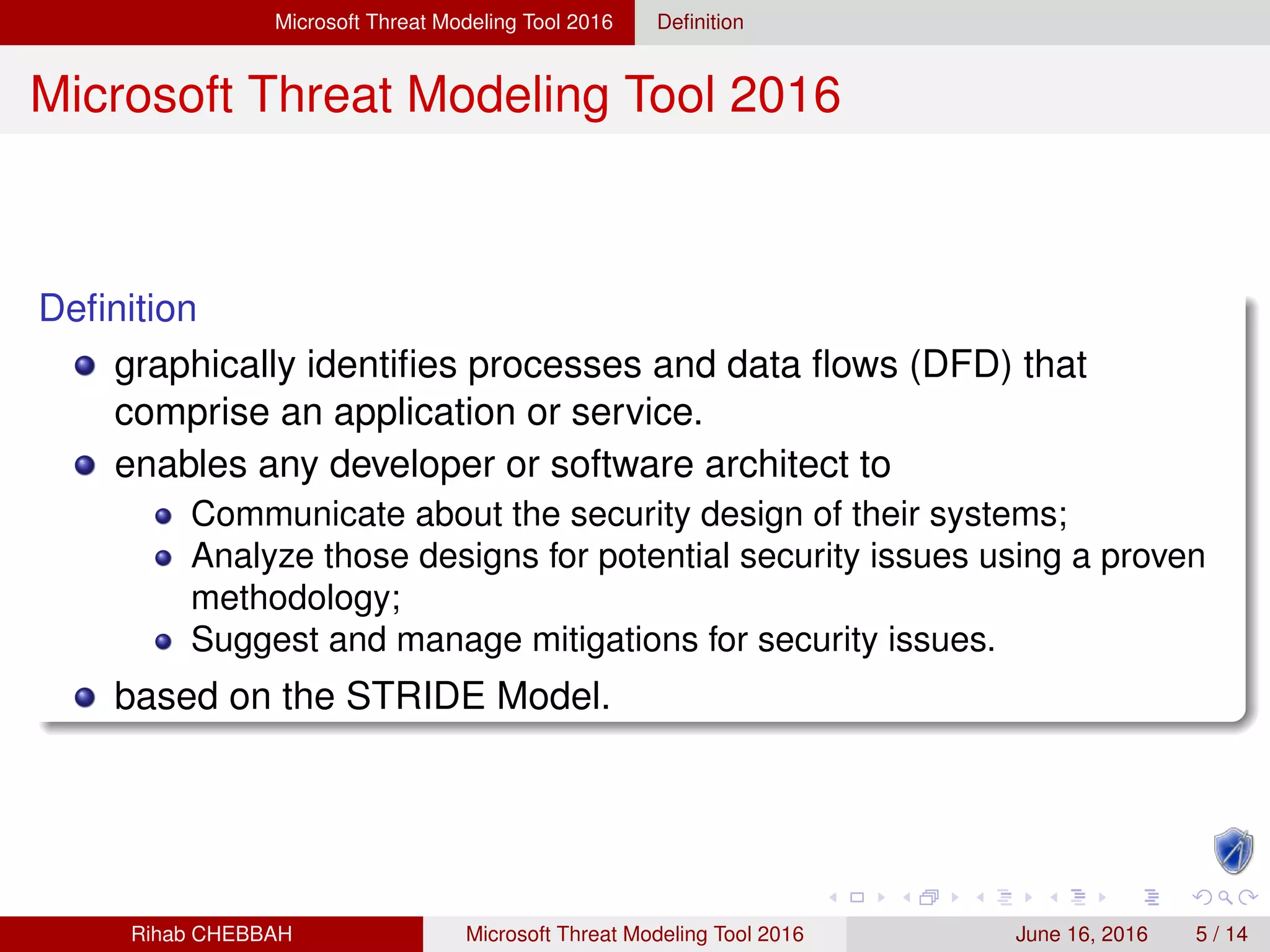Open the presentation outline lines icon
The image size is (1270, 952).
click(1152, 897)
